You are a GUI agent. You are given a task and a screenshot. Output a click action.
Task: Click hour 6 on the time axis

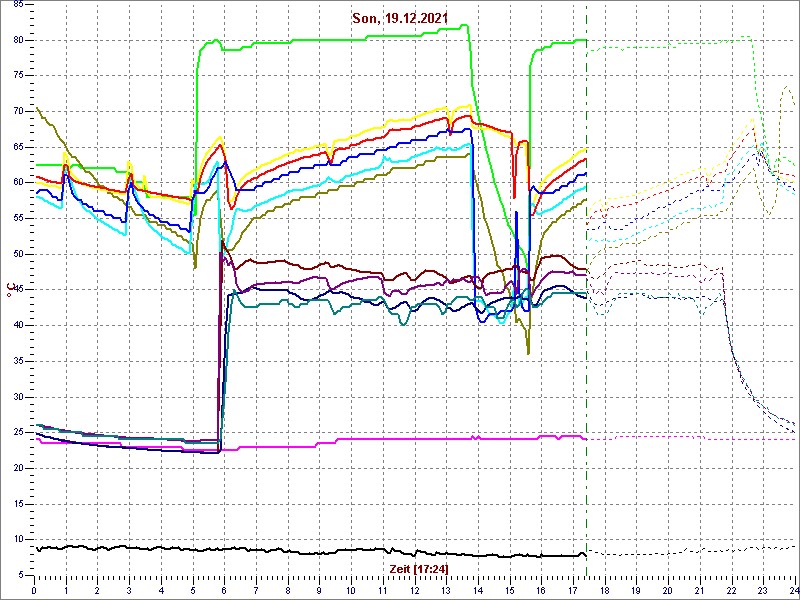[225, 589]
